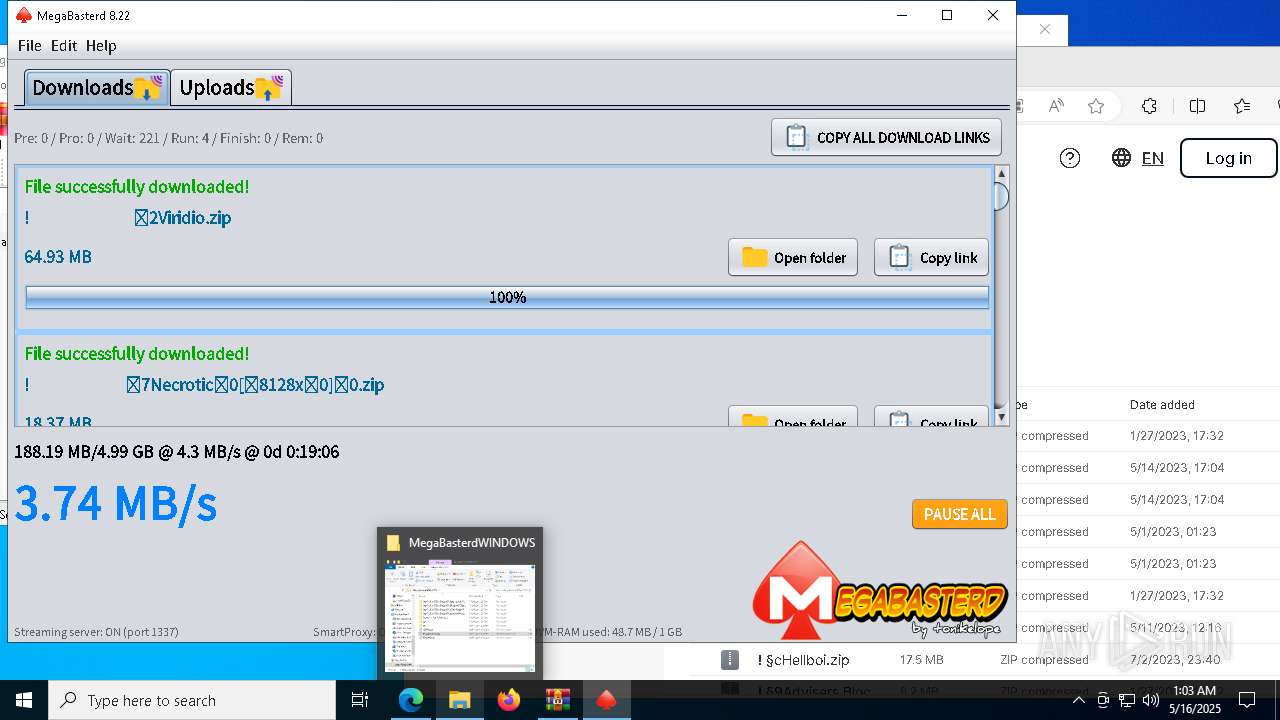Open Edge favorites list icon
This screenshot has height=720, width=1280.
[1242, 106]
